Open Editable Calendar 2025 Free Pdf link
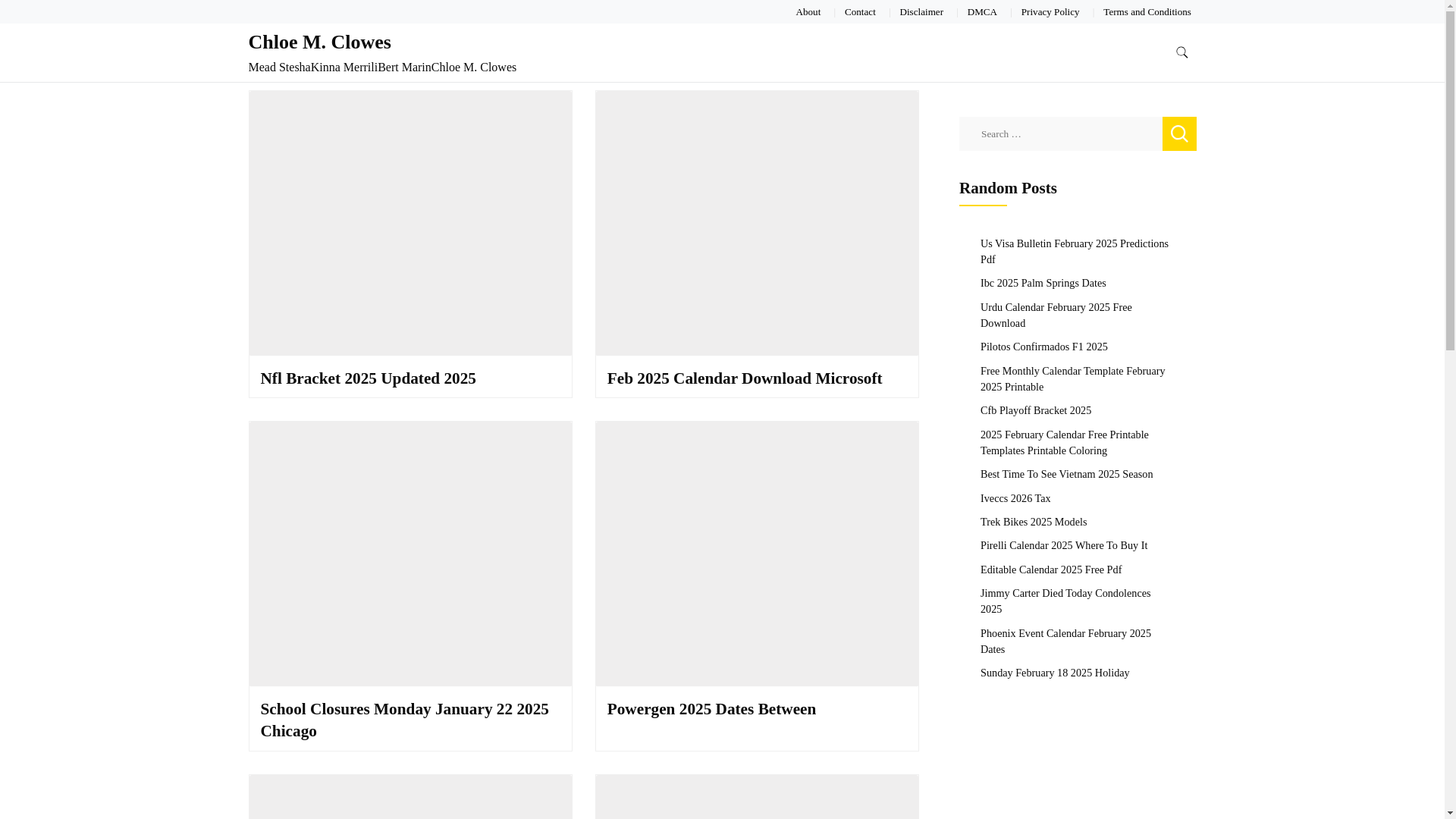This screenshot has height=819, width=1456. 1050,570
